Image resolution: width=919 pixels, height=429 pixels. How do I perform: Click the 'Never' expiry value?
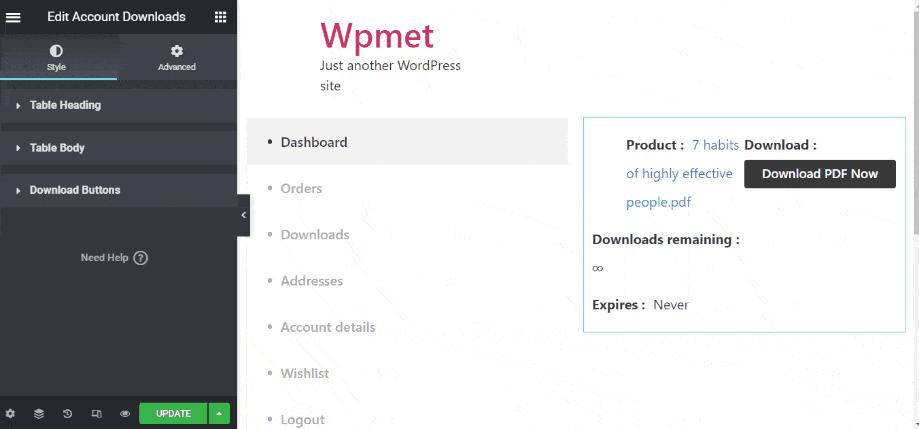click(x=671, y=305)
